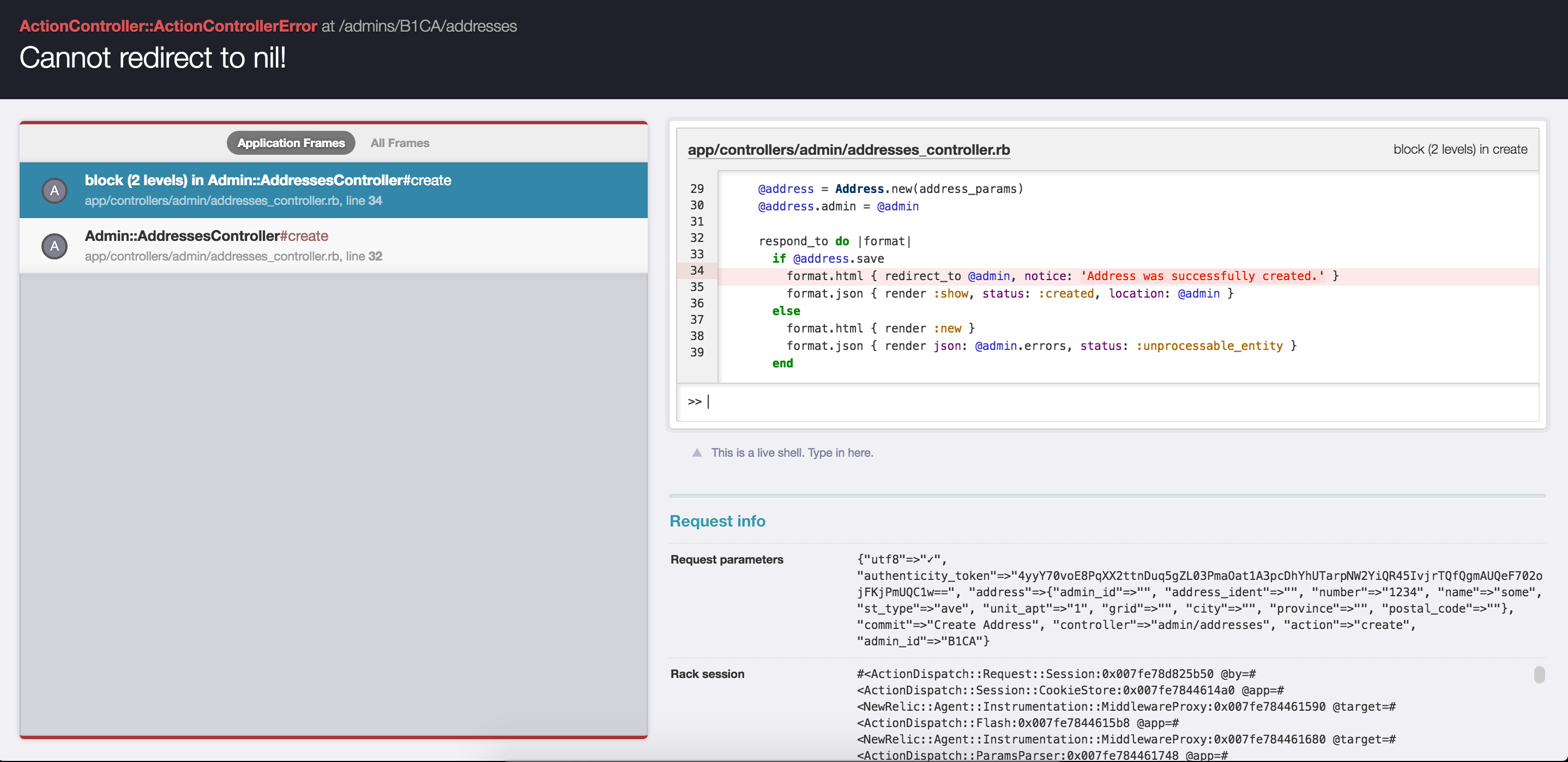Switch to All Frames tab
Viewport: 1568px width, 762px height.
399,143
